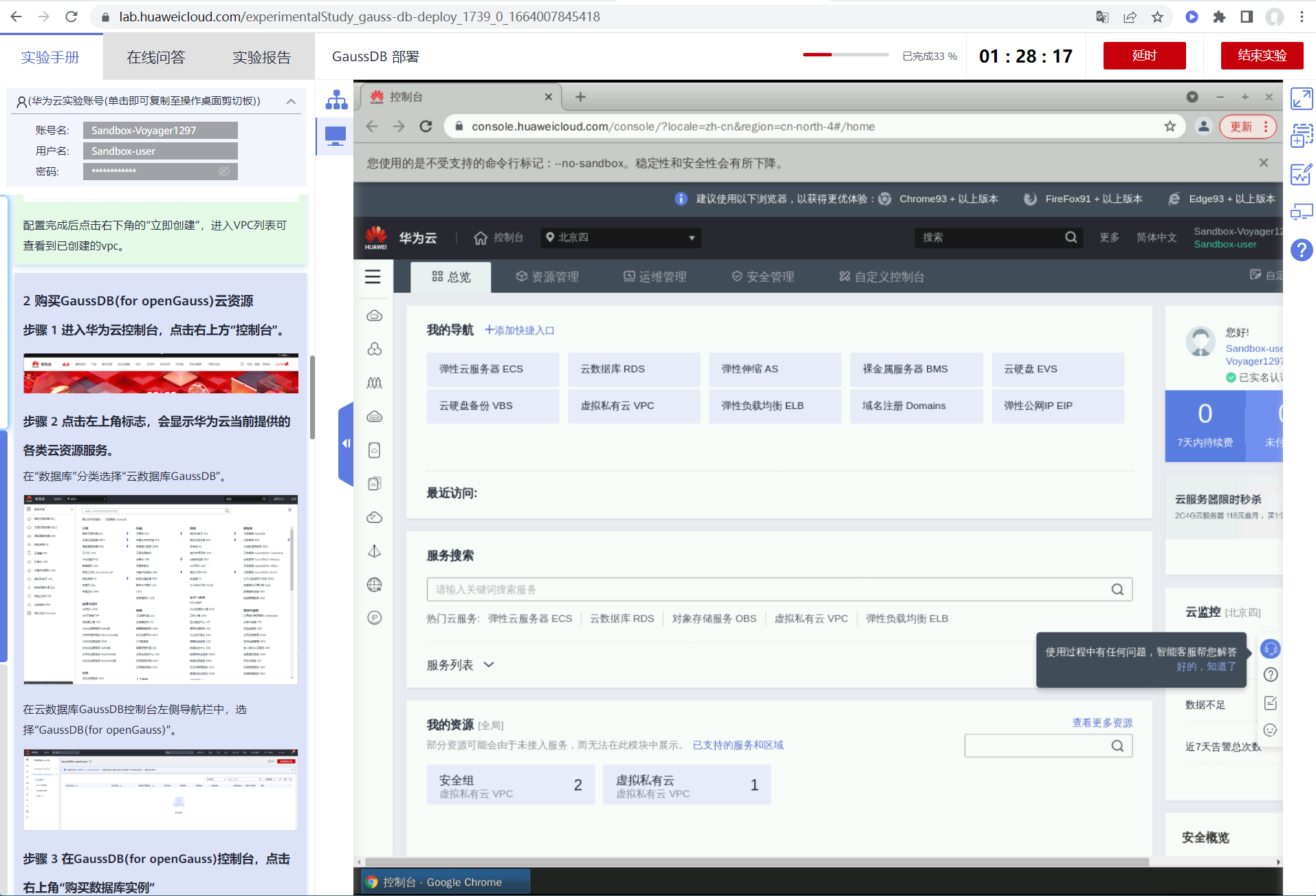Expand the desktop to fullscreen
The image size is (1316, 896).
click(1302, 99)
